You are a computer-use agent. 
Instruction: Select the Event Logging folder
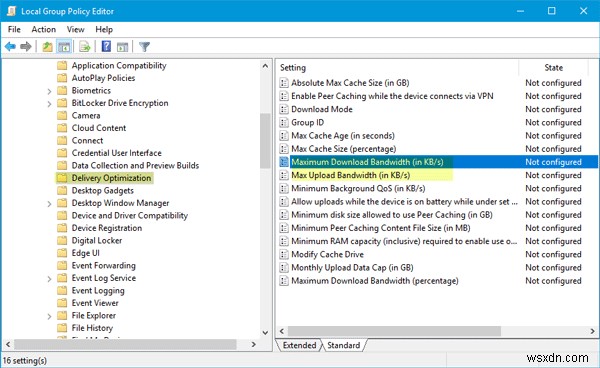click(x=98, y=291)
